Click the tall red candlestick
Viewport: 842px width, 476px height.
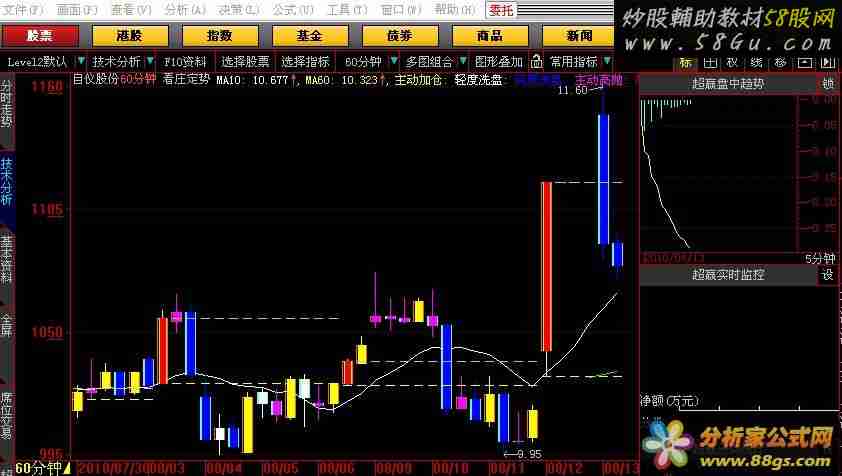[546, 266]
